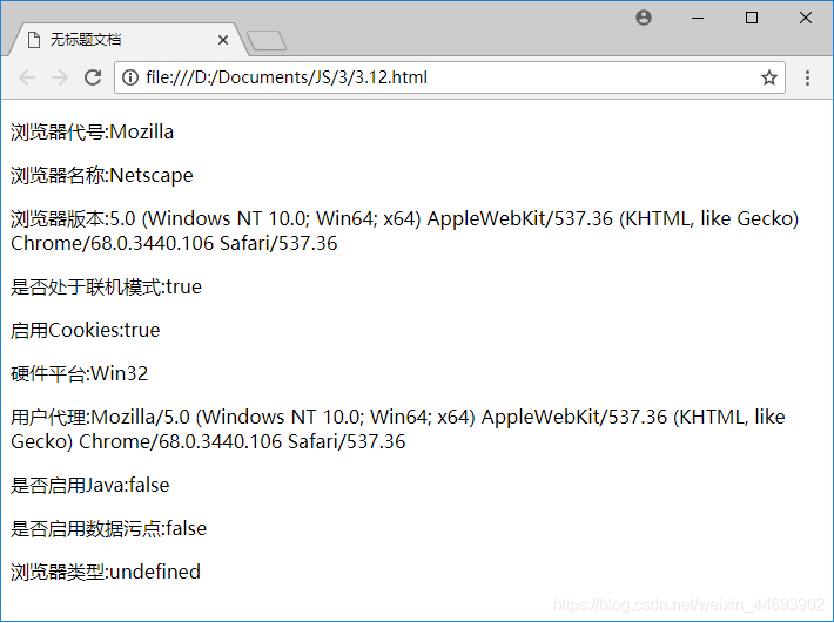Click the browser forward arrow

coord(60,78)
